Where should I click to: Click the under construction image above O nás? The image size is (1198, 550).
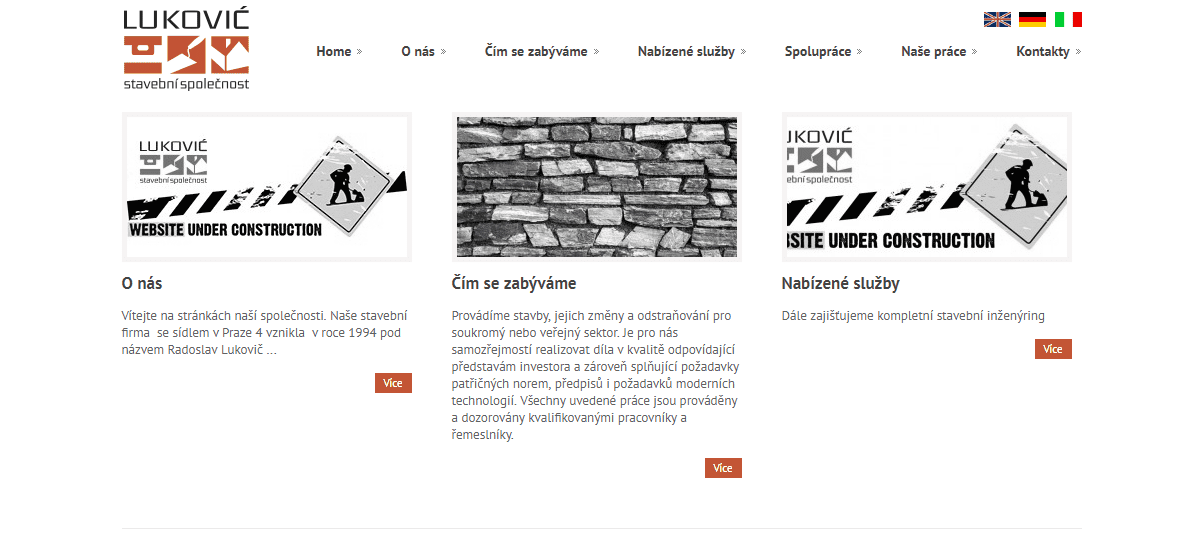[267, 187]
